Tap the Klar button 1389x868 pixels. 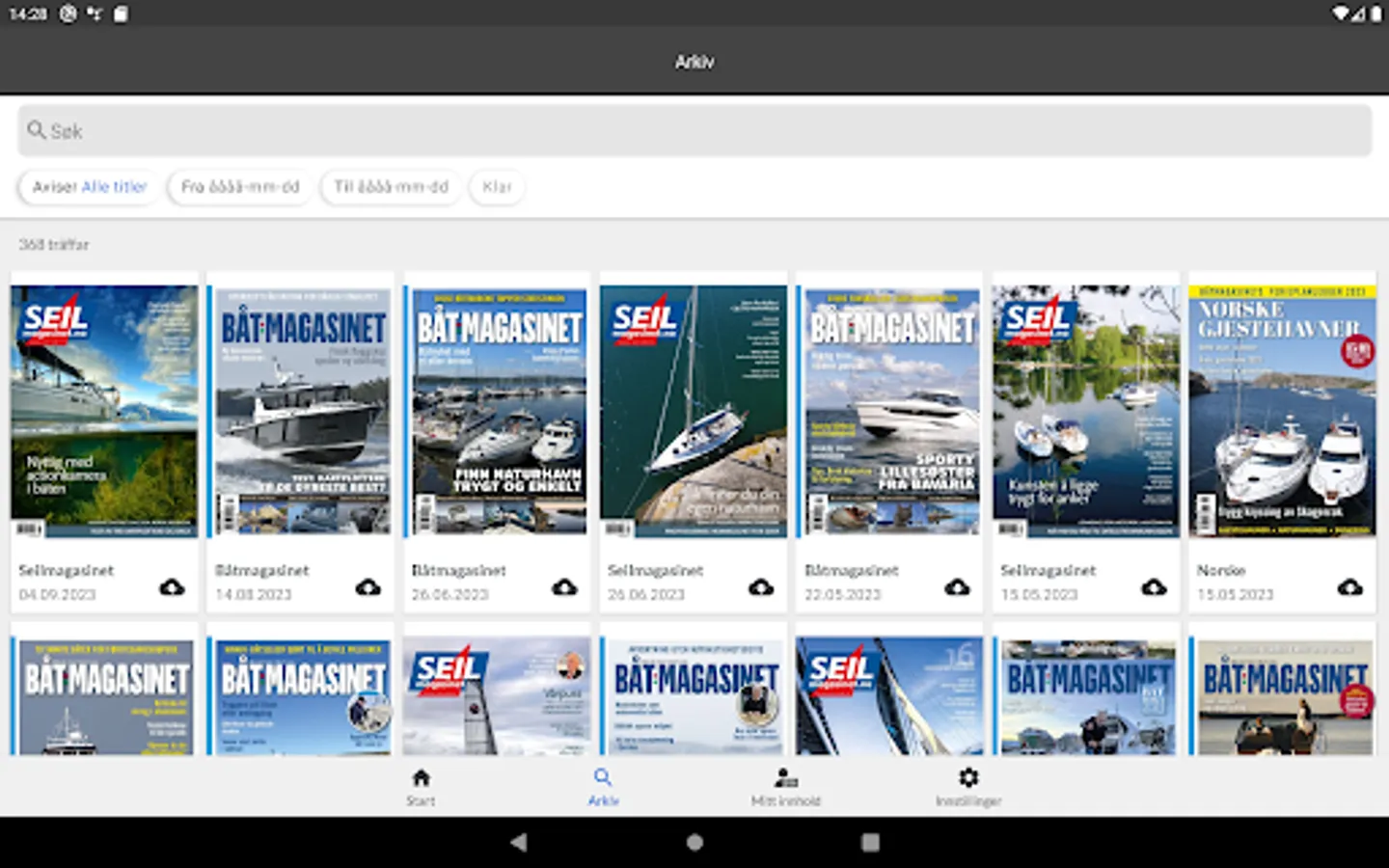497,187
